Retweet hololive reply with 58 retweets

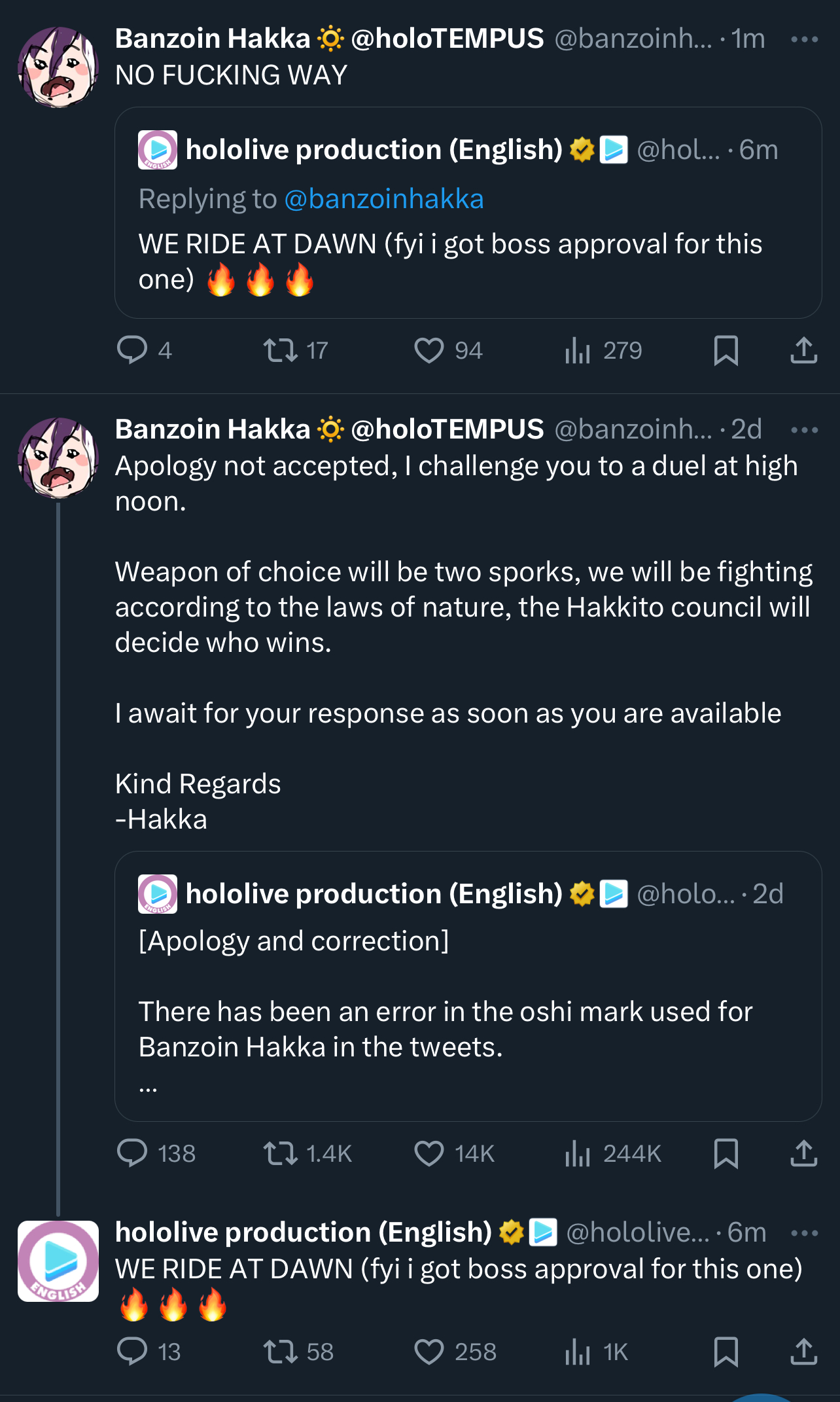[x=281, y=1352]
